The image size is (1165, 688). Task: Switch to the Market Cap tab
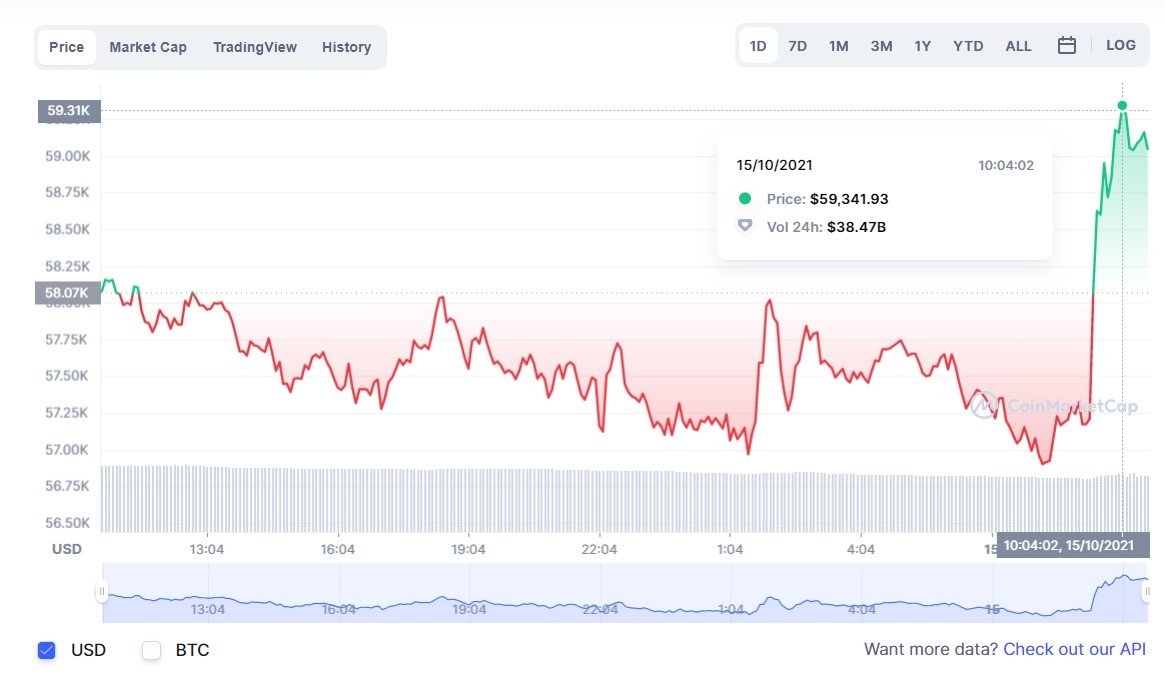pos(148,47)
